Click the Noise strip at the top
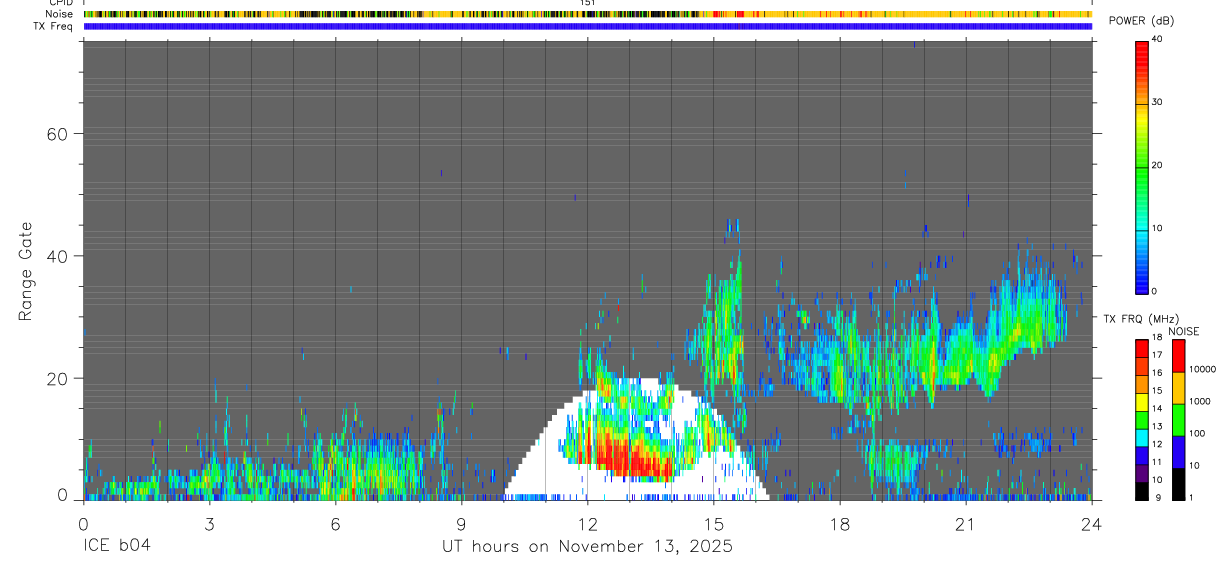The height and width of the screenshot is (567, 1228). click(587, 14)
